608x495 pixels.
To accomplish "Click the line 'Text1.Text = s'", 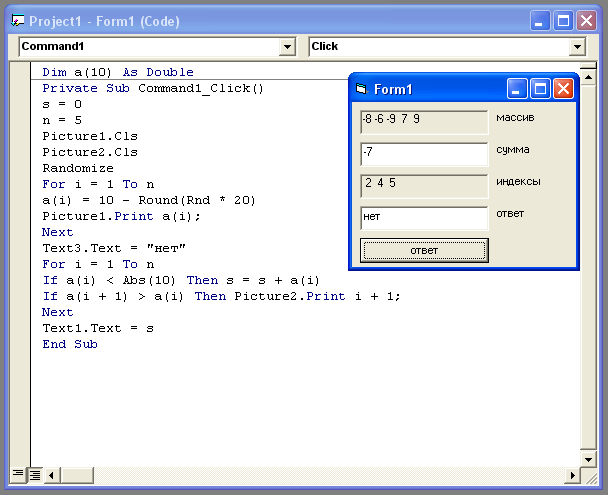I will 98,328.
